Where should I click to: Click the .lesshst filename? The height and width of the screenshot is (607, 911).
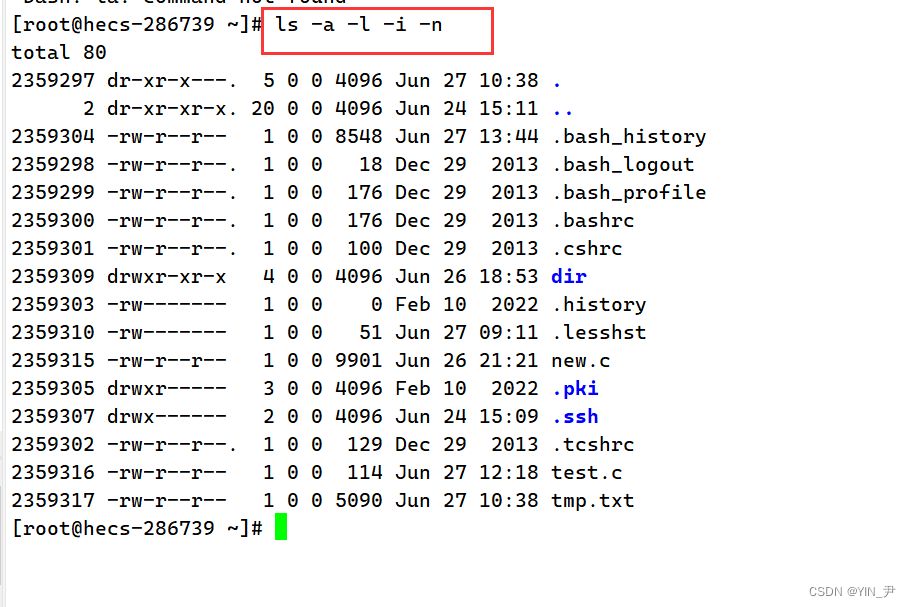598,332
